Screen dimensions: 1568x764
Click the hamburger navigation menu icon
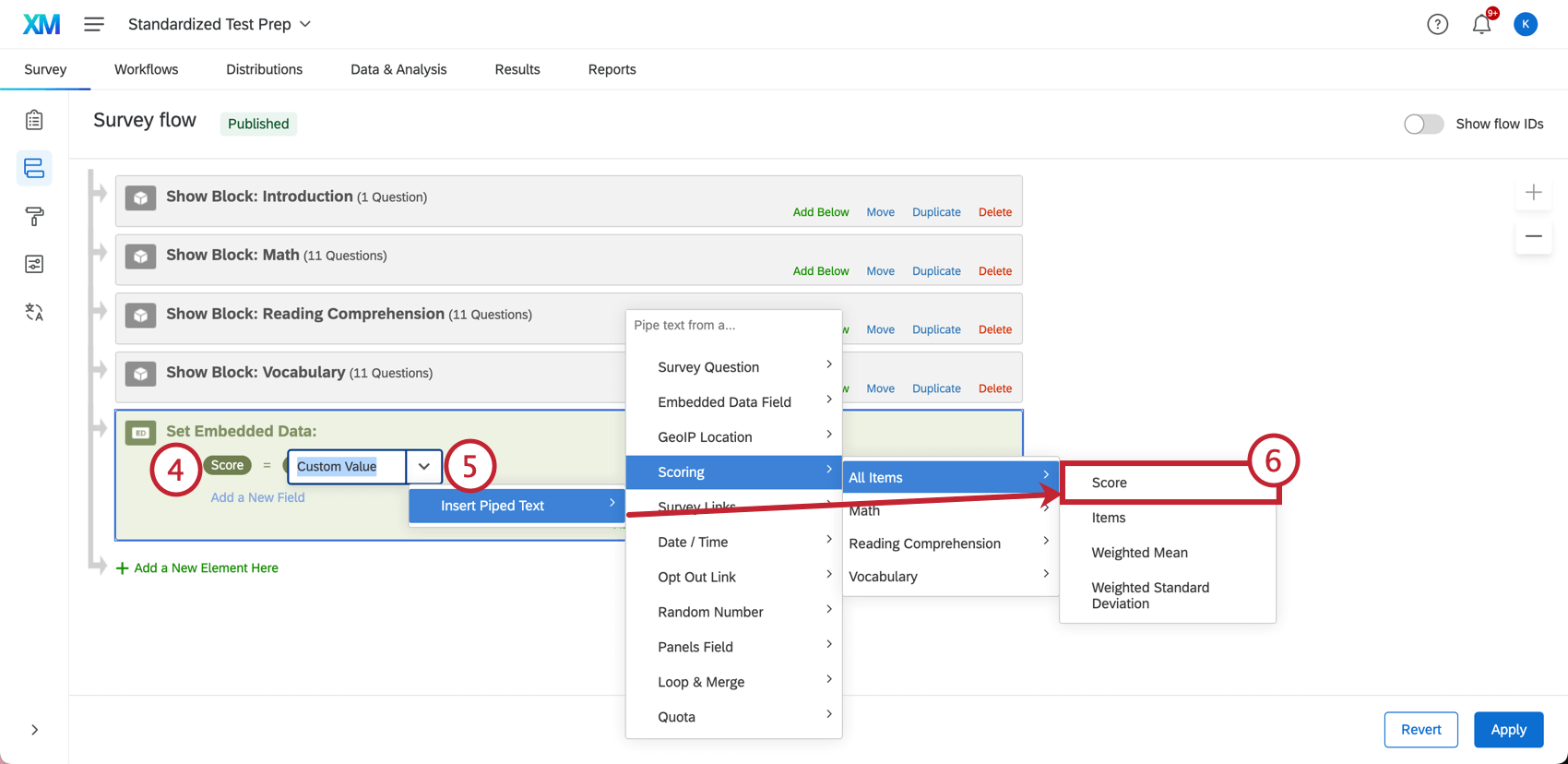(x=94, y=25)
